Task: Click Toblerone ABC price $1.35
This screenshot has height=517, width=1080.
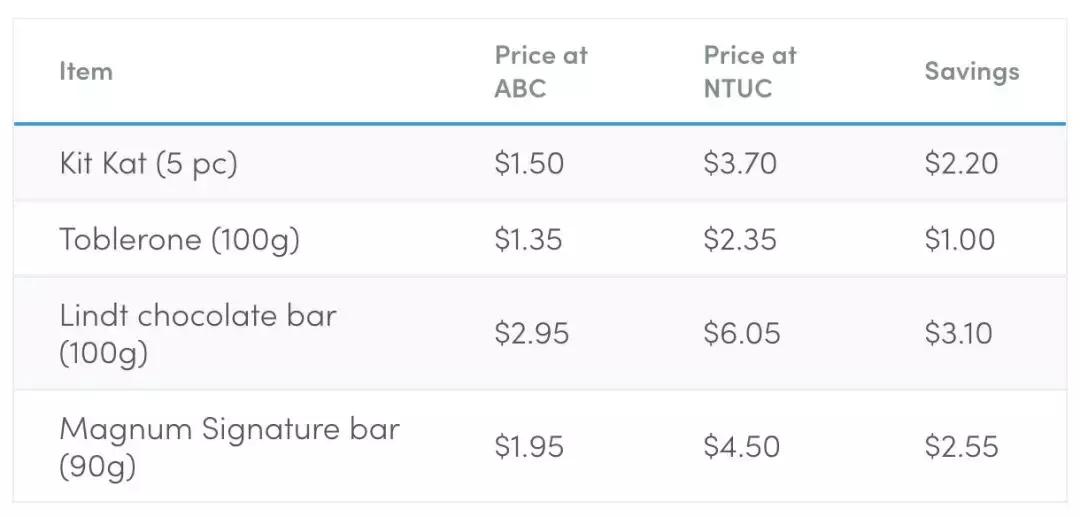Action: tap(528, 240)
